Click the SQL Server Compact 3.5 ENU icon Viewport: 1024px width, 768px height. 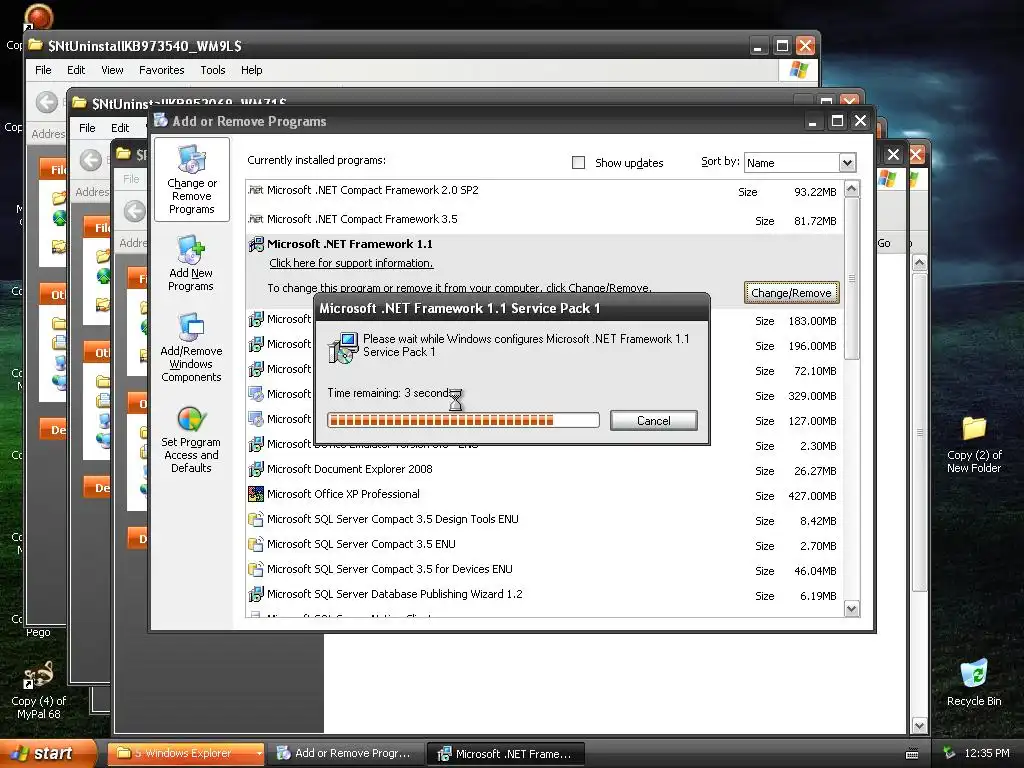[256, 544]
